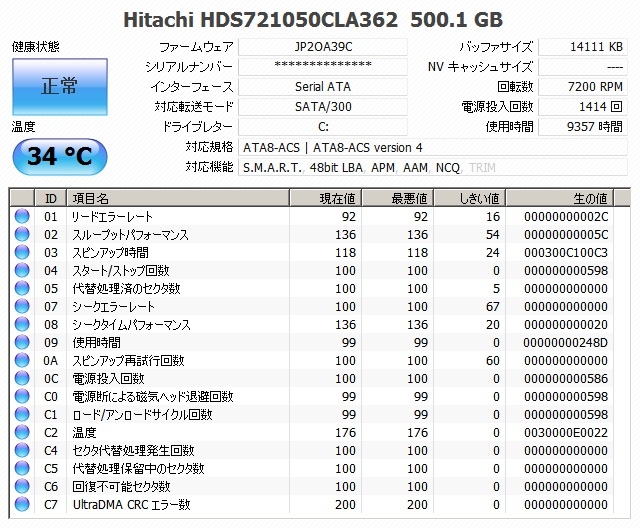
Task: Select the スループットパフォーマンス row name
Action: pos(131,234)
